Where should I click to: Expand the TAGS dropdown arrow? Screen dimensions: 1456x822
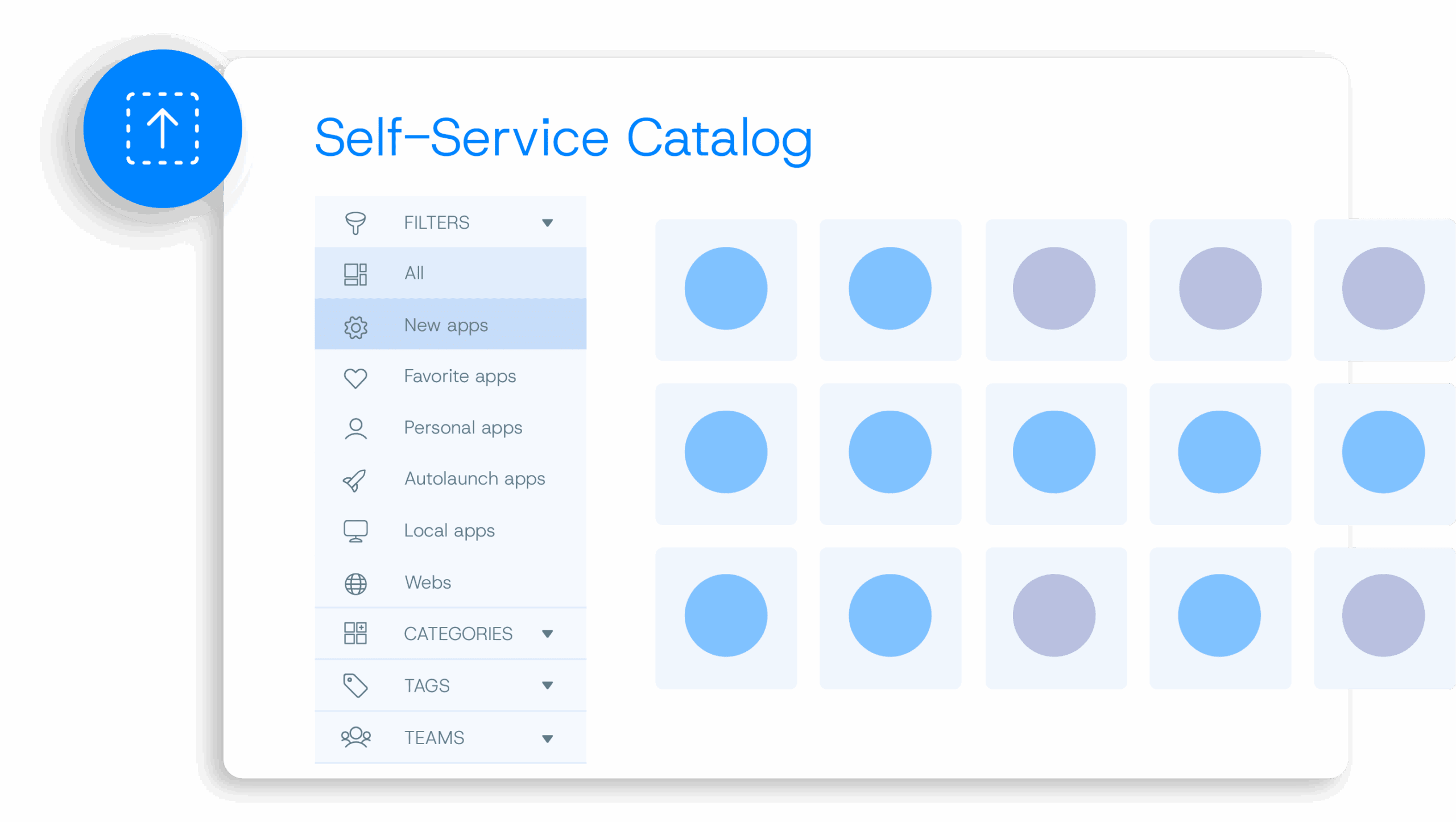coord(547,685)
